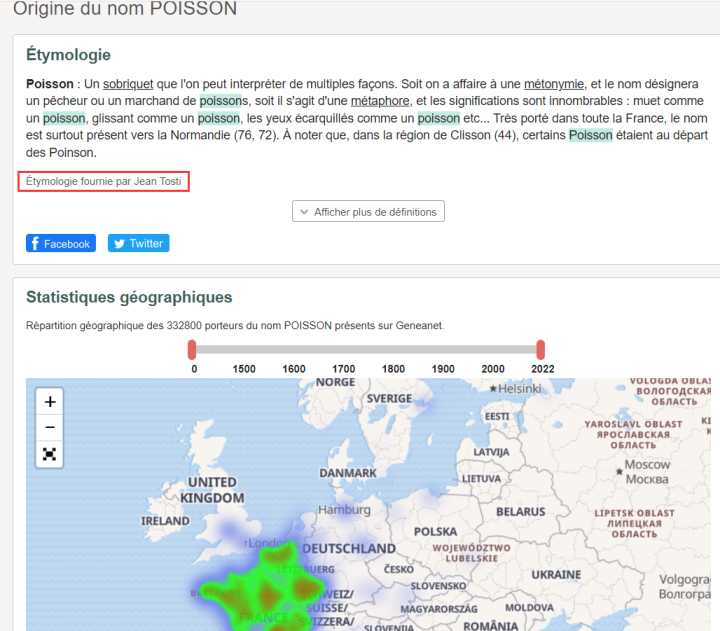The width and height of the screenshot is (720, 631).
Task: Click DEUTSCHLAND label on the map
Action: [349, 549]
